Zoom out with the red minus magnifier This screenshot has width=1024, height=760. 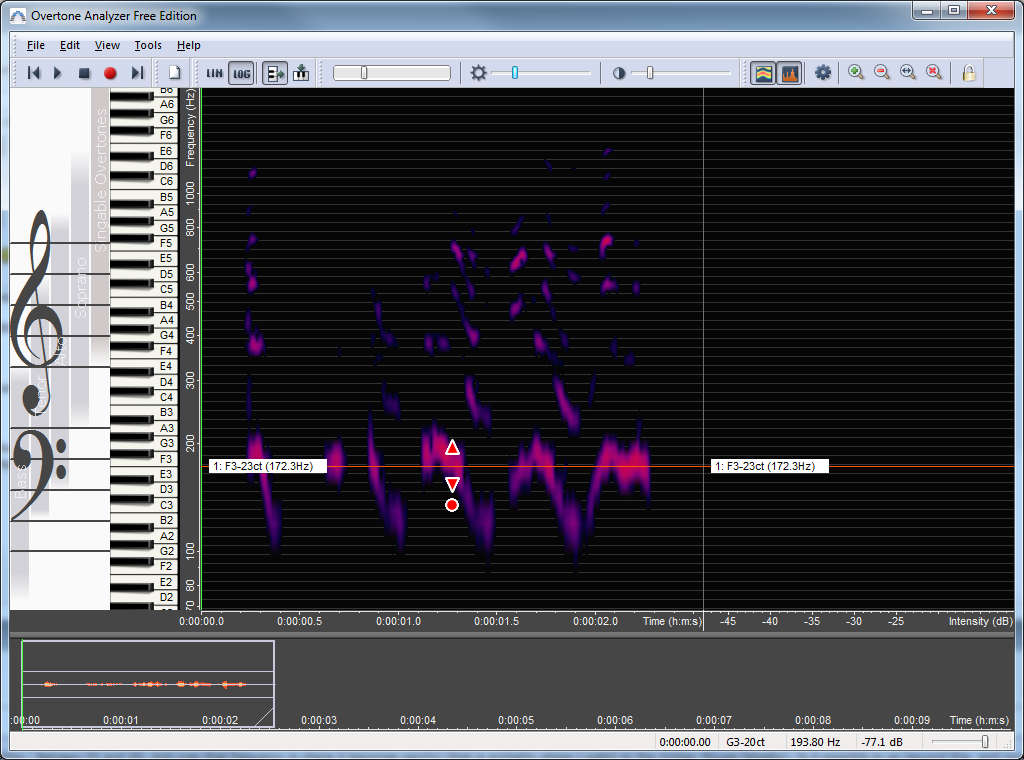882,72
